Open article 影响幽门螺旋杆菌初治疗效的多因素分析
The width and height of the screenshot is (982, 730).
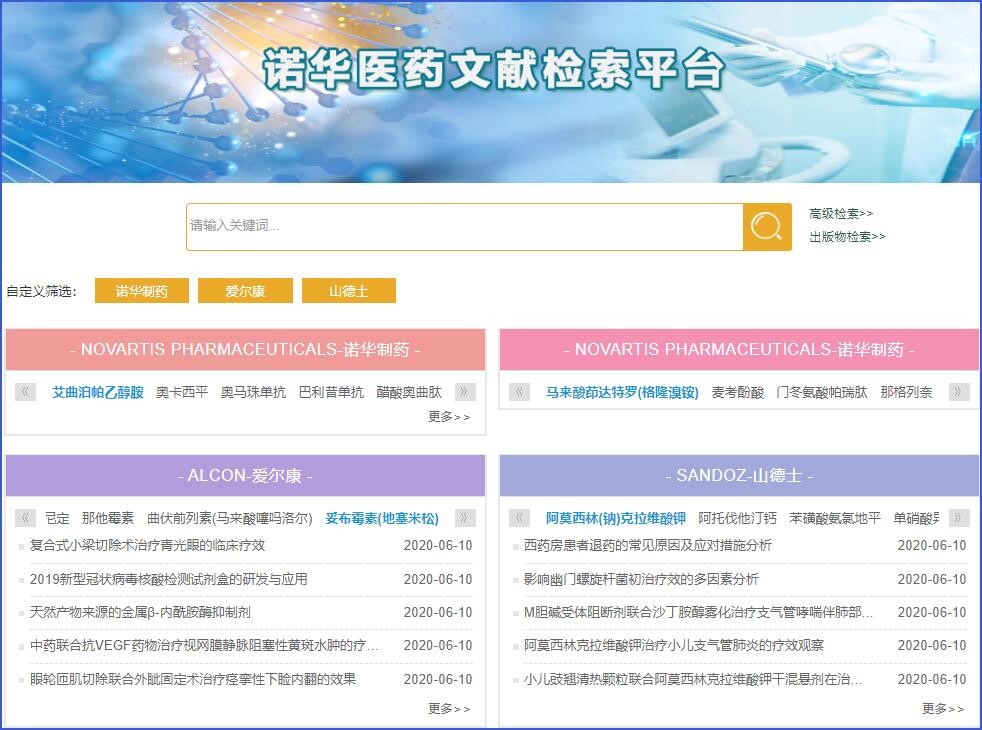click(x=641, y=579)
